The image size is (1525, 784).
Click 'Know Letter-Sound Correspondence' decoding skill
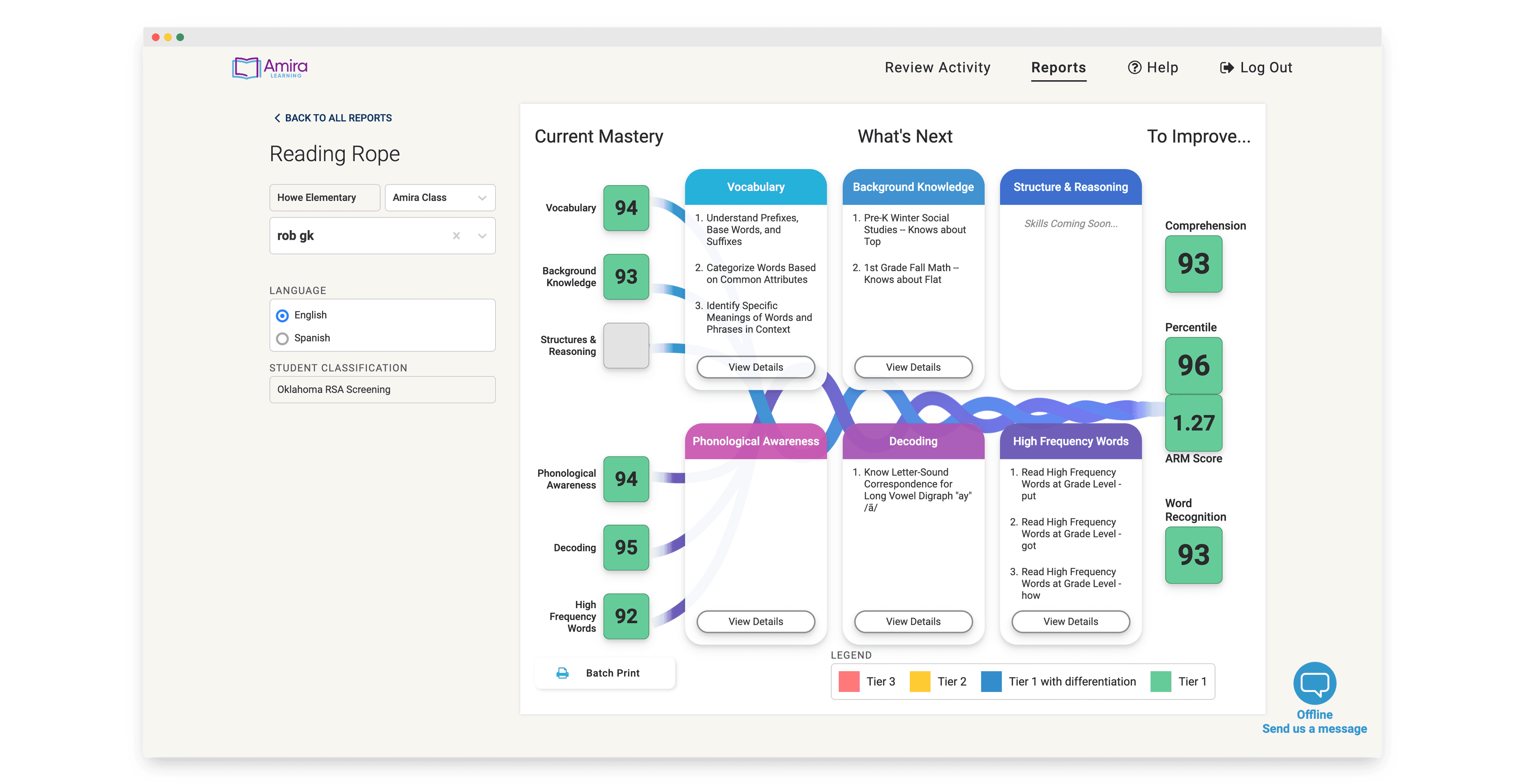point(917,490)
